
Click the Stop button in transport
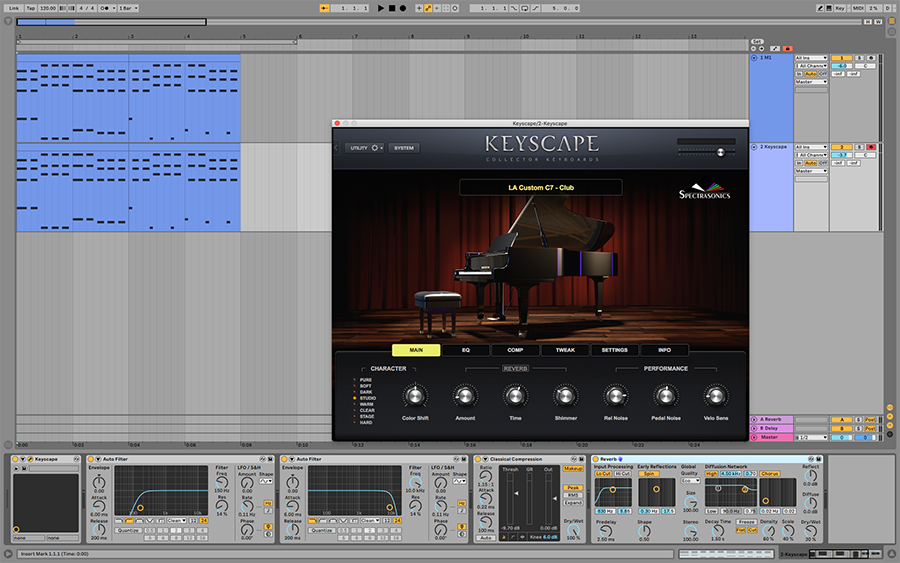(x=392, y=8)
